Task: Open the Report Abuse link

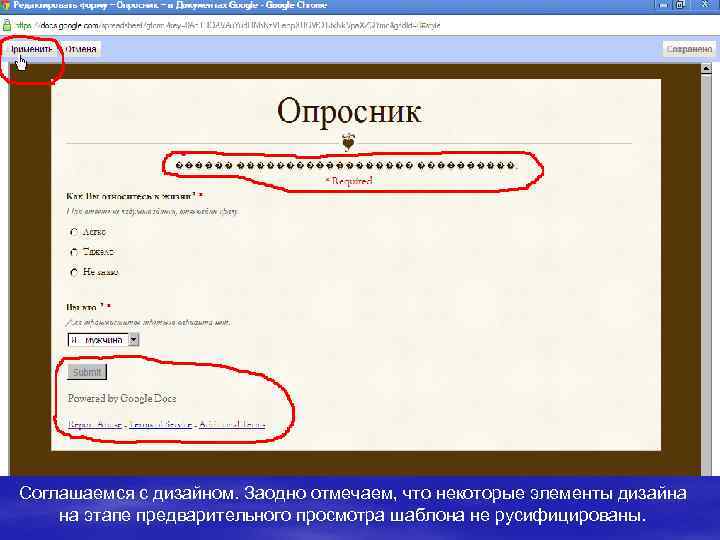Action: click(95, 424)
